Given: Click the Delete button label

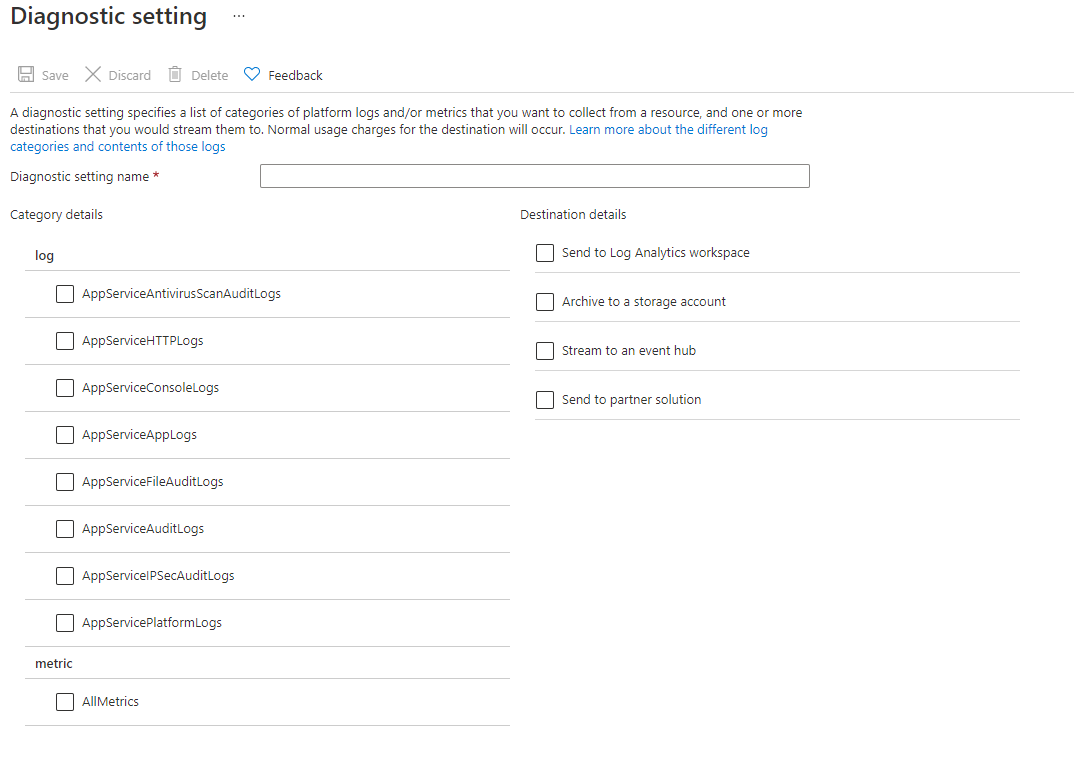Looking at the screenshot, I should click(x=210, y=75).
